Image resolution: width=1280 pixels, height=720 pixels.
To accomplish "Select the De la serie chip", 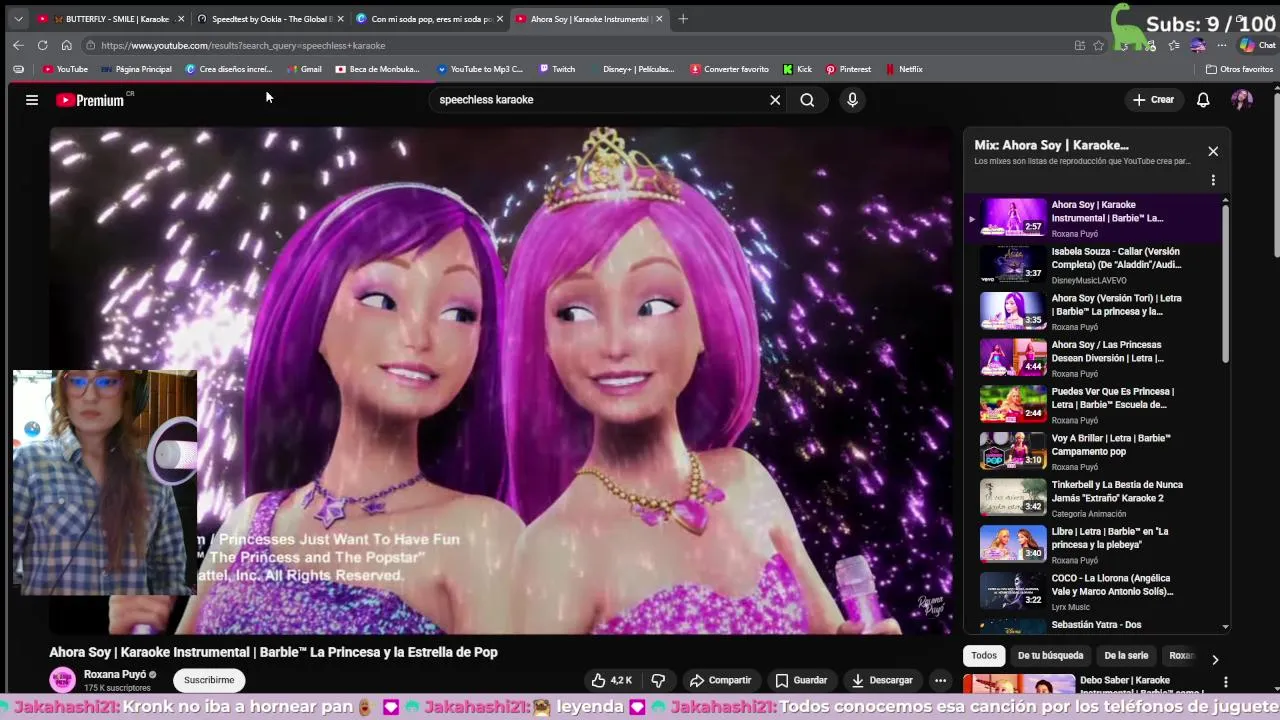I will point(1126,656).
